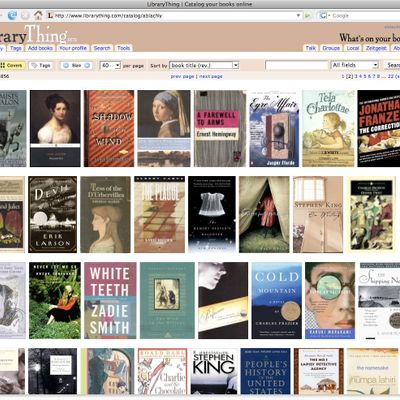Open the Never Let Me Go cover
The image size is (400, 400).
click(55, 301)
